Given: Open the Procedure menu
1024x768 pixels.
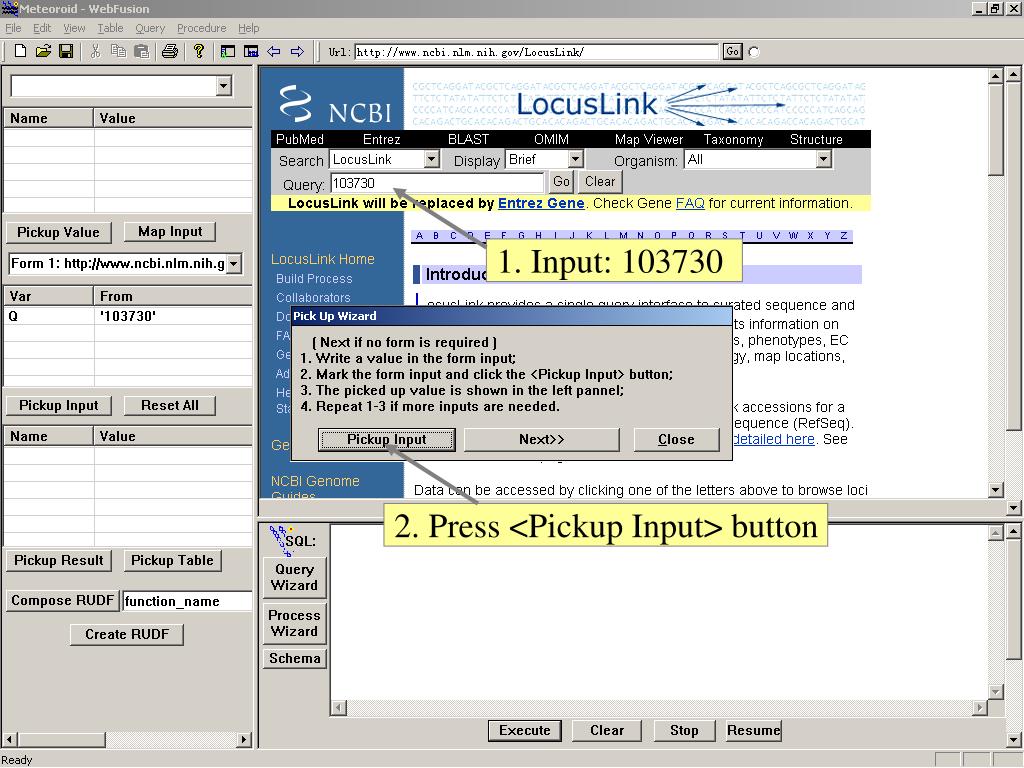Looking at the screenshot, I should pos(202,28).
